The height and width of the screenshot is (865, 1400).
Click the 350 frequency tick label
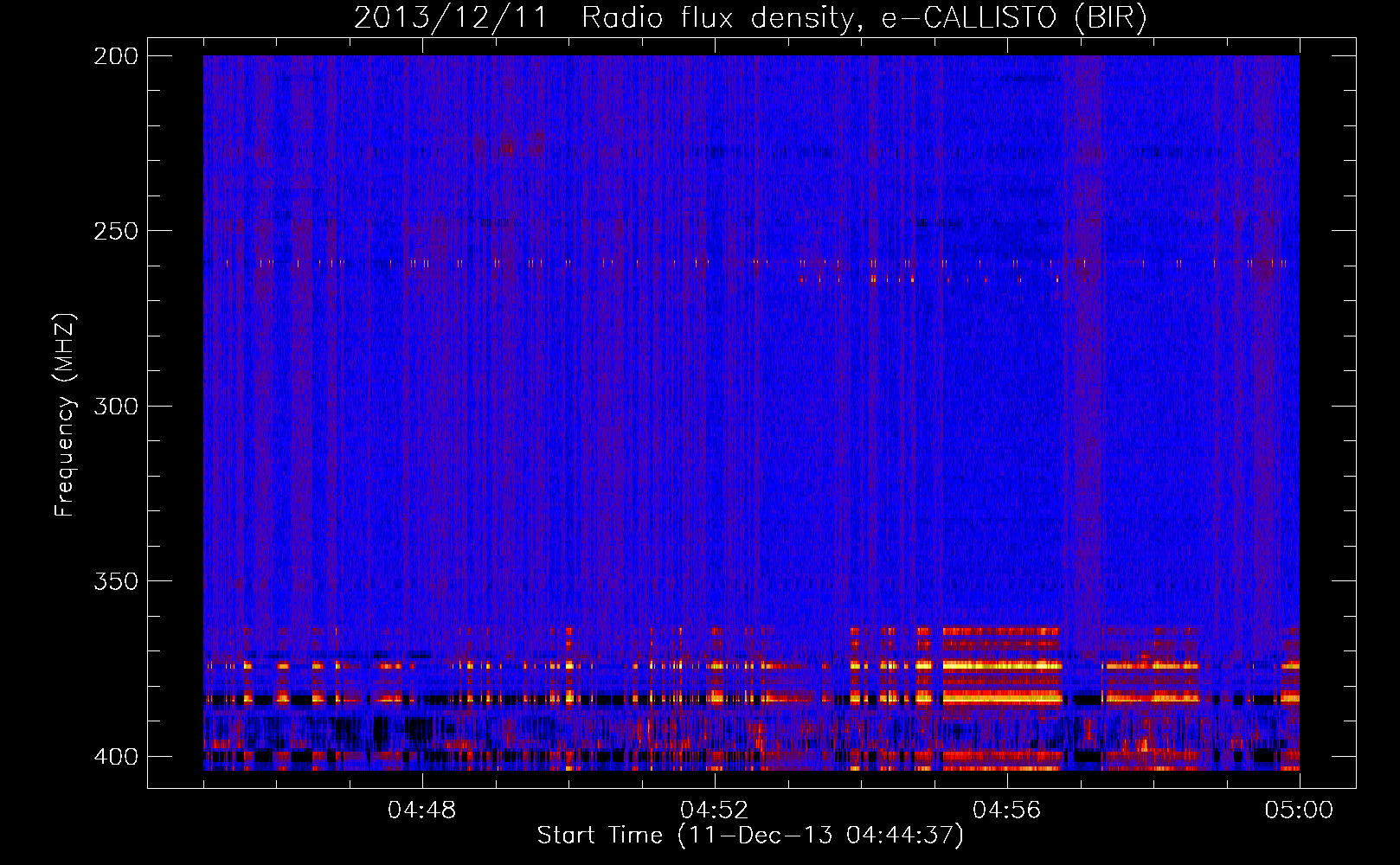(115, 580)
